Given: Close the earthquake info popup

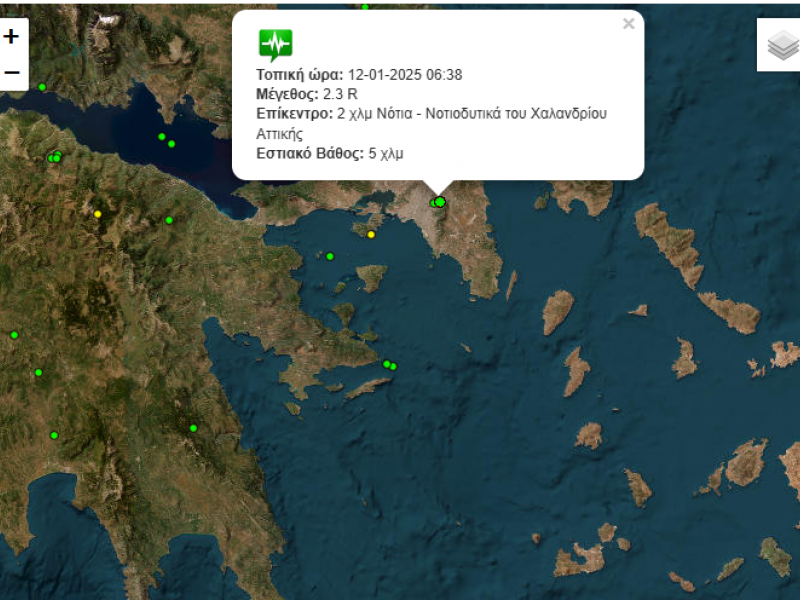Looking at the screenshot, I should click(x=629, y=24).
